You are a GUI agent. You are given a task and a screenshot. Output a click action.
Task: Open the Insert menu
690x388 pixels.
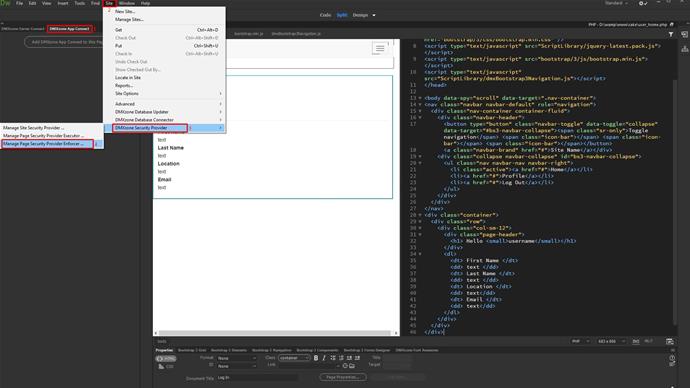click(x=63, y=3)
